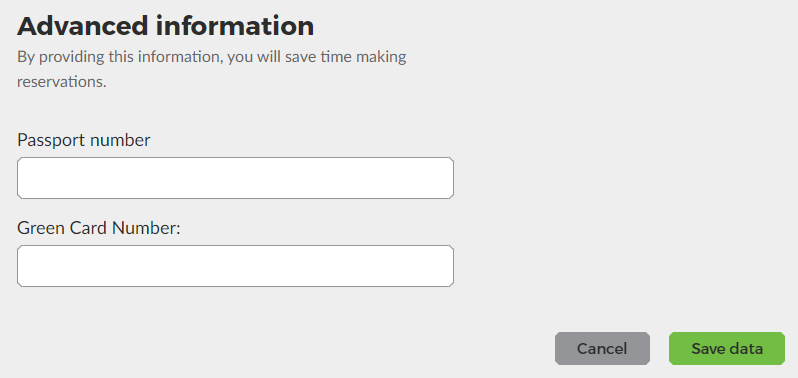Click the green Save data button
Image resolution: width=798 pixels, height=378 pixels.
click(727, 348)
